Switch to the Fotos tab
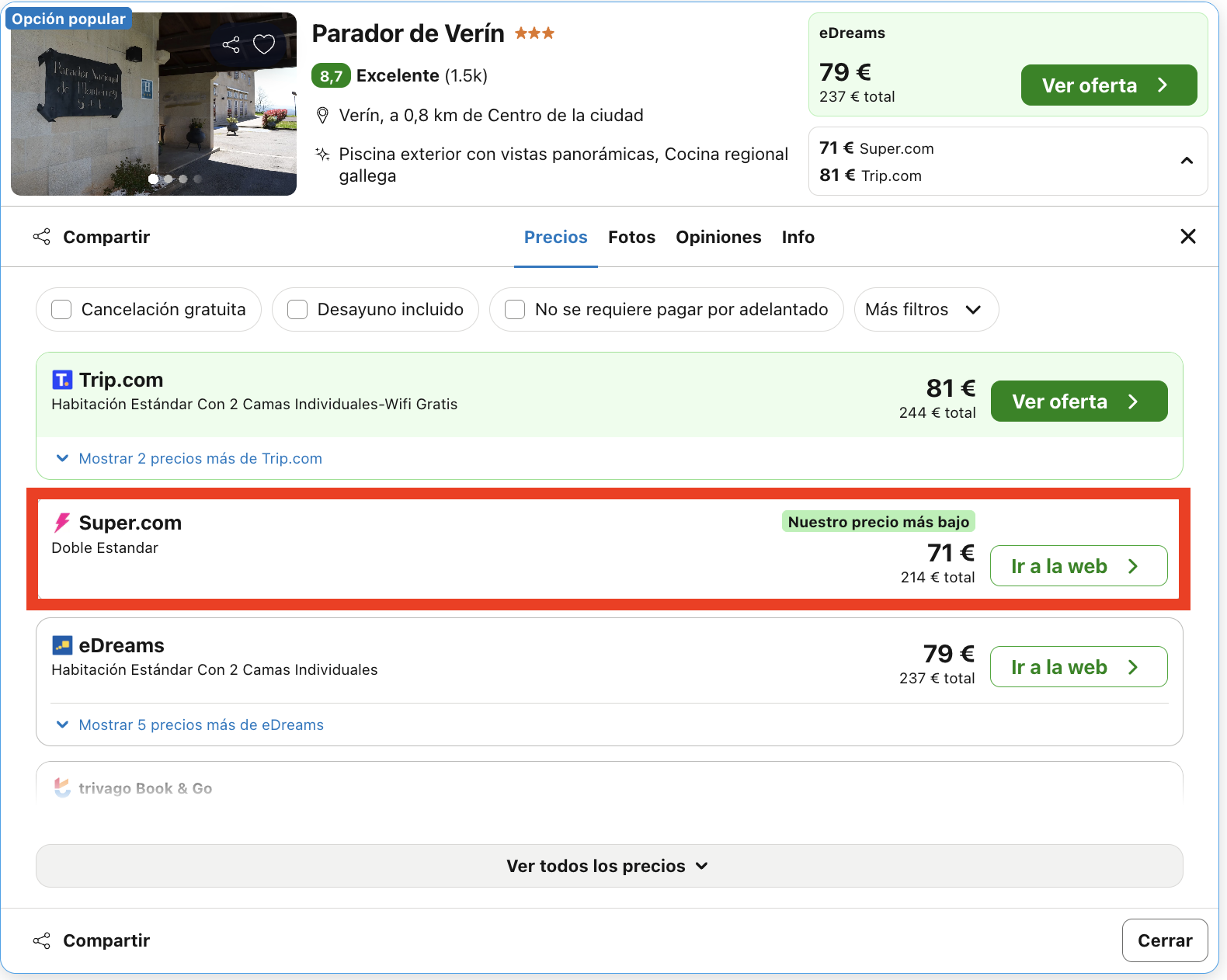 [631, 237]
